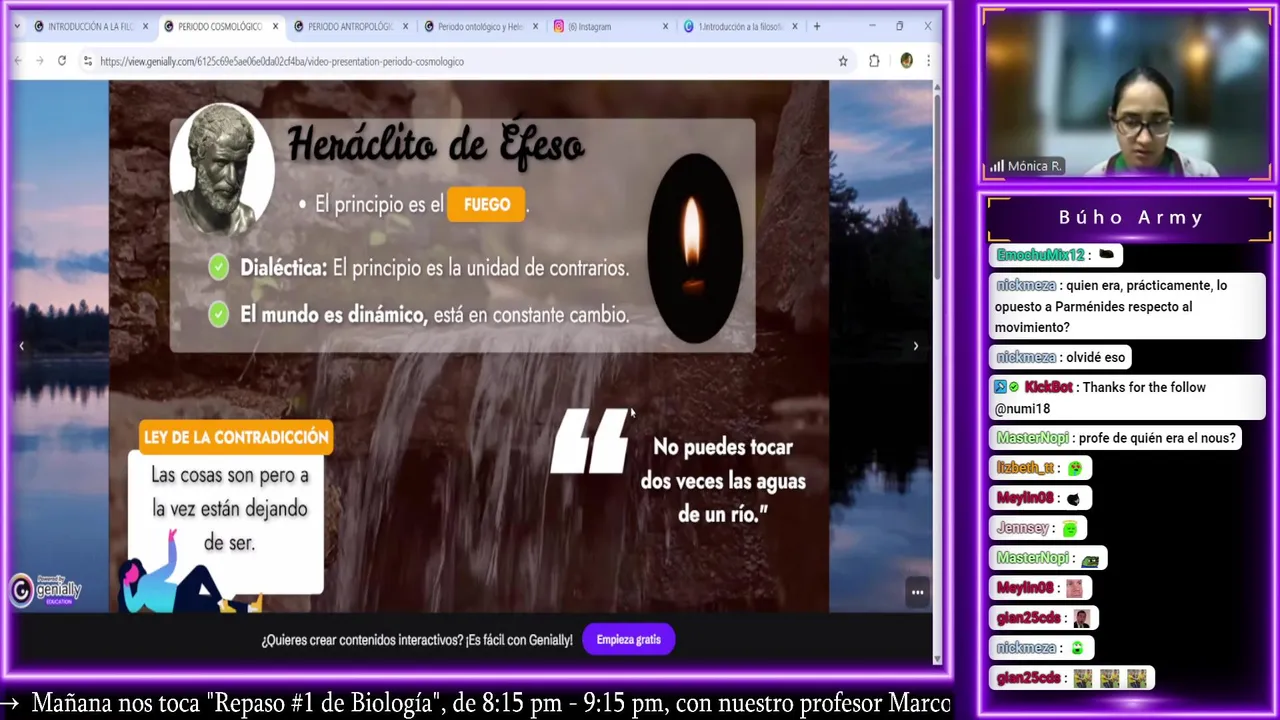Close the PERIODO COSMOLÓGICO tab

click(275, 26)
